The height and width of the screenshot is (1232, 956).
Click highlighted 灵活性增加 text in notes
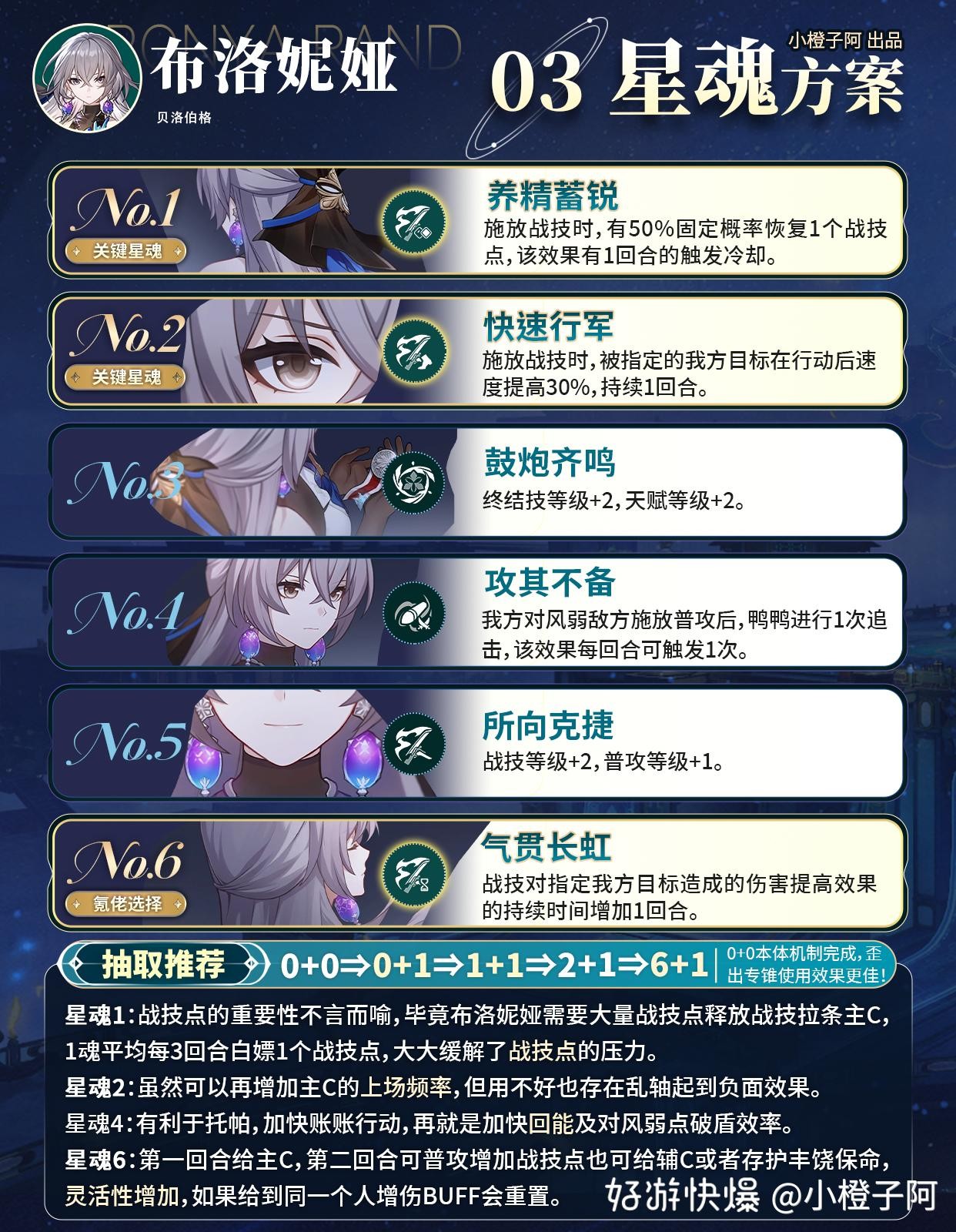(122, 1196)
